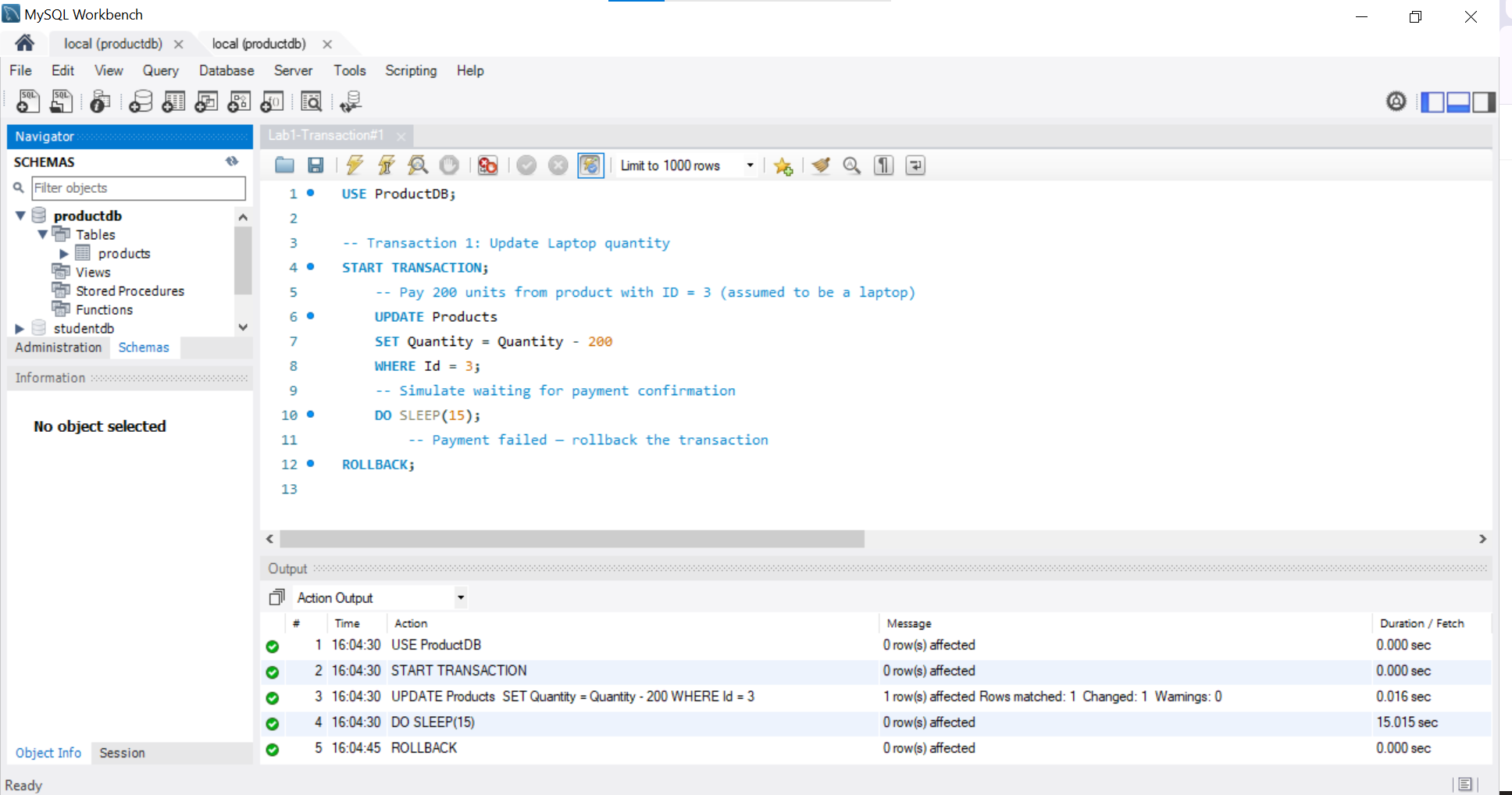Toggle continue on error setting
Screen dimensions: 1512x795
[488, 165]
